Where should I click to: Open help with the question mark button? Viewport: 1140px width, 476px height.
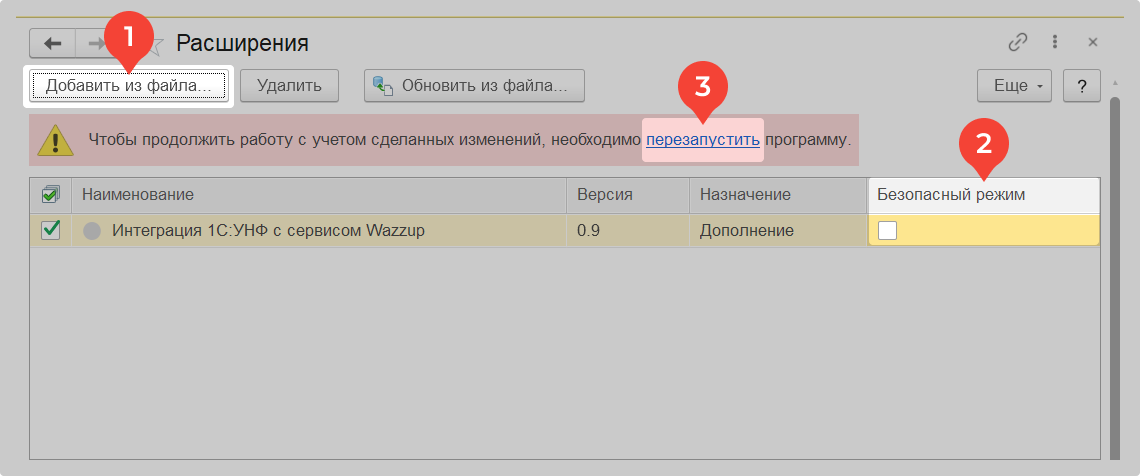(x=1081, y=86)
